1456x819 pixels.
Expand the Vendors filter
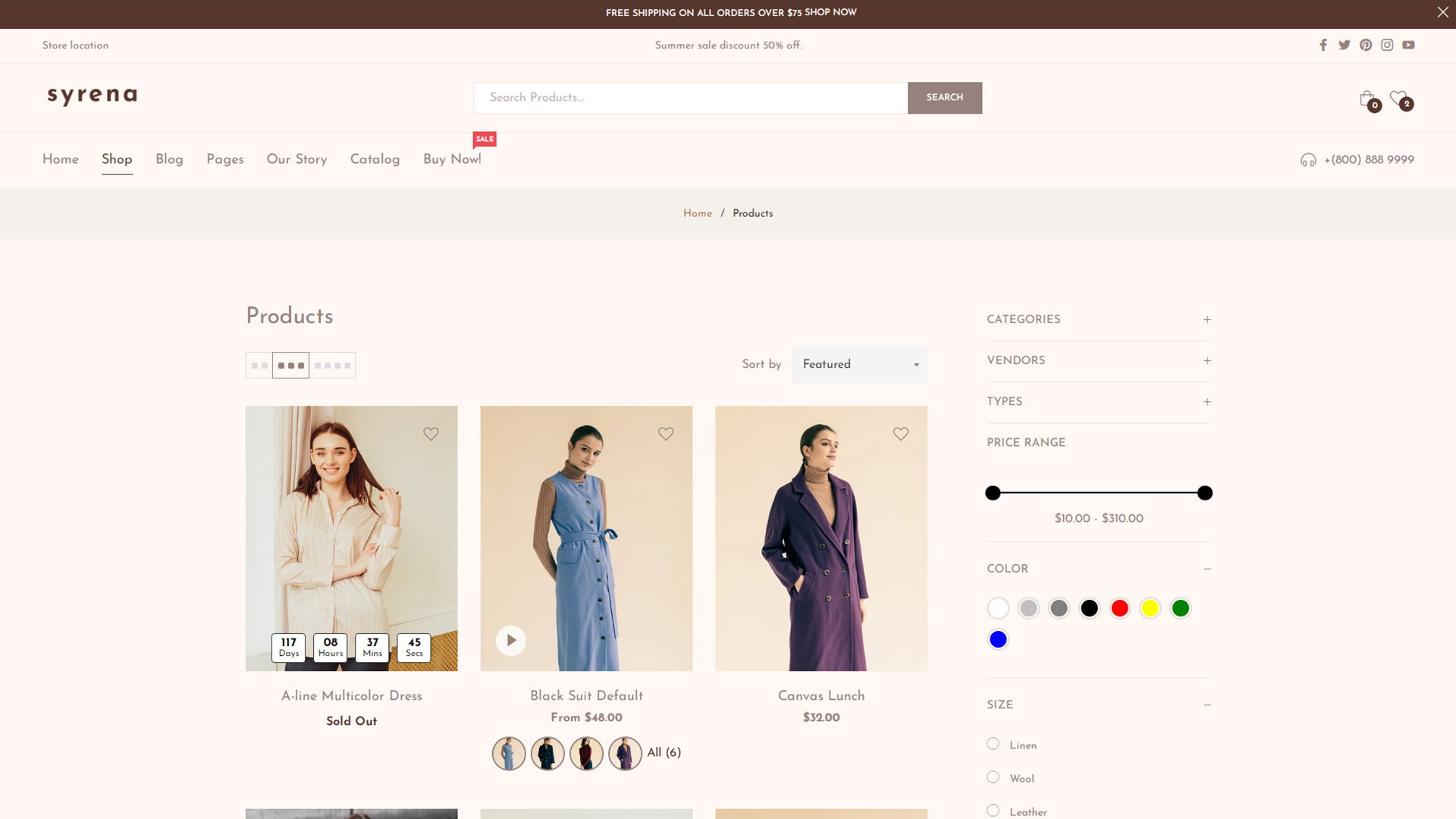tap(1207, 361)
